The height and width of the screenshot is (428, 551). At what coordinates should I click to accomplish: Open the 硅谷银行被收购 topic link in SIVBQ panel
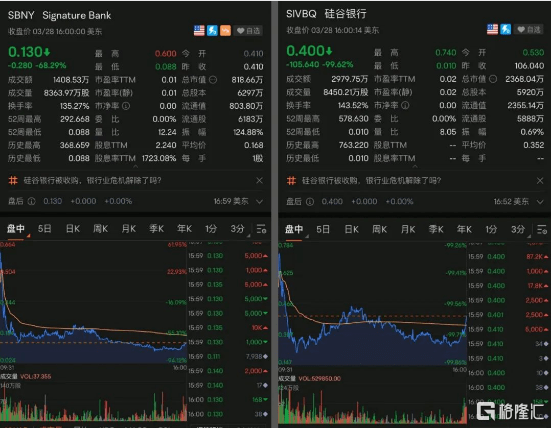click(x=371, y=181)
